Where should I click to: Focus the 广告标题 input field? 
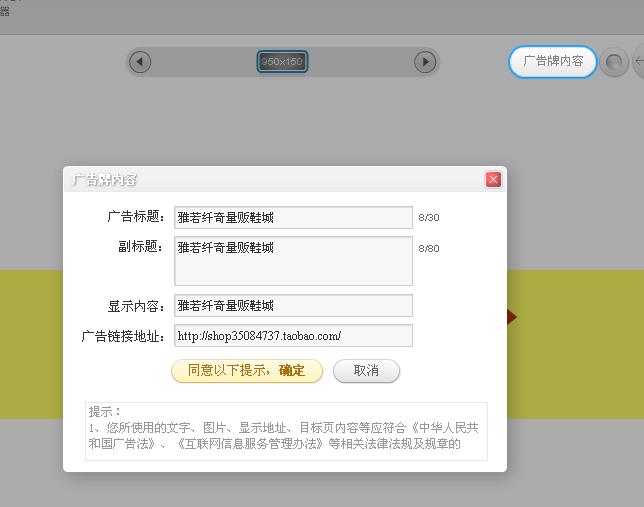point(293,217)
